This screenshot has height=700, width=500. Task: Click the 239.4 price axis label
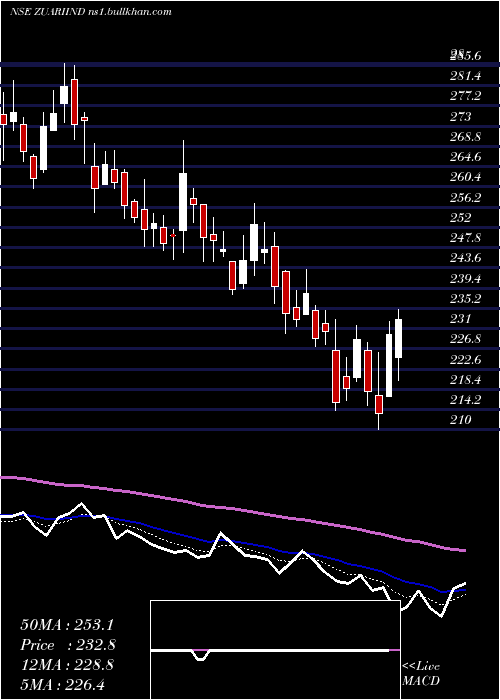(x=465, y=279)
